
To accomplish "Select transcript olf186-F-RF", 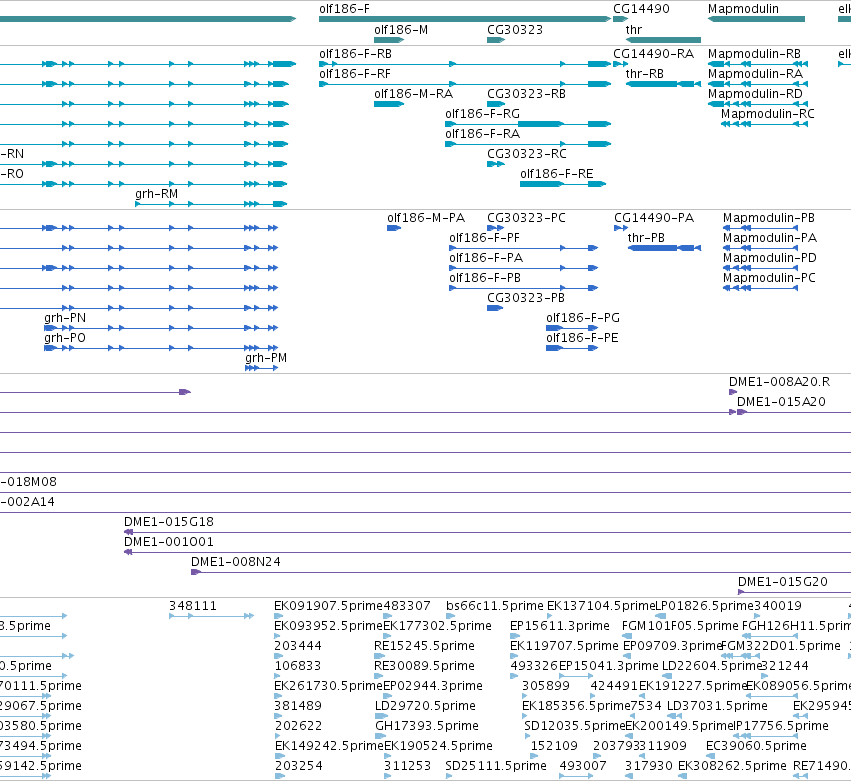I will coord(465,84).
